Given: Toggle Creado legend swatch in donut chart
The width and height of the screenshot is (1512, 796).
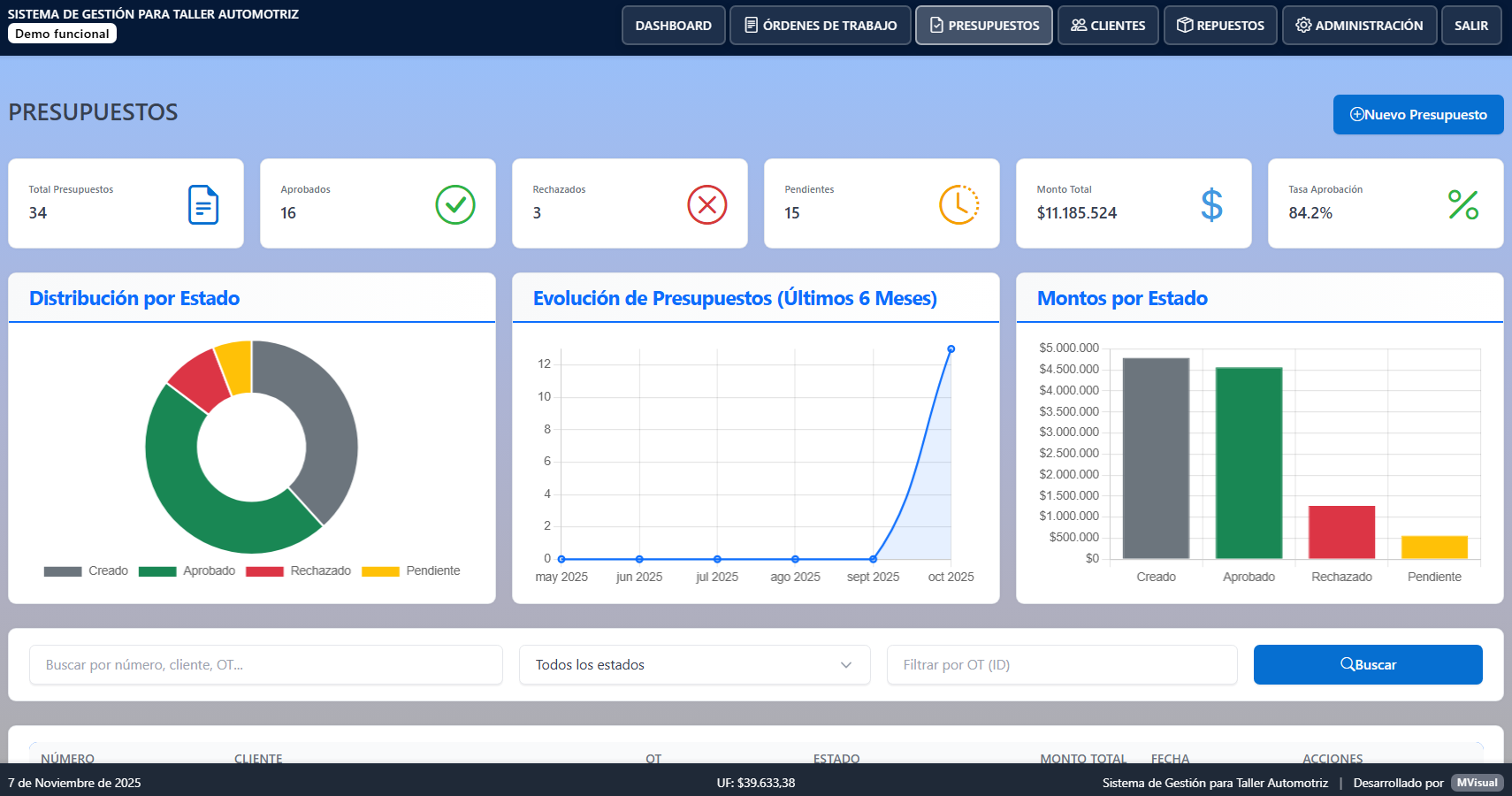Looking at the screenshot, I should [x=63, y=571].
